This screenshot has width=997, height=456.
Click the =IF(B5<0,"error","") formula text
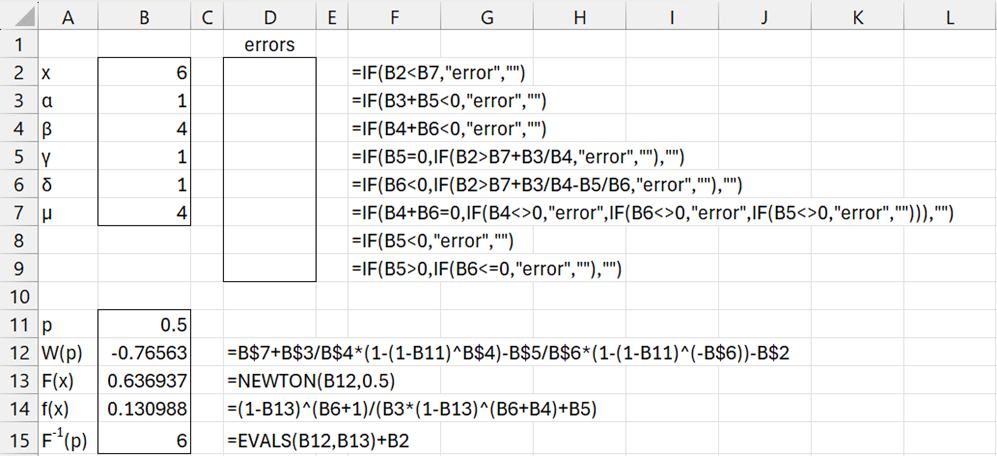tap(431, 241)
